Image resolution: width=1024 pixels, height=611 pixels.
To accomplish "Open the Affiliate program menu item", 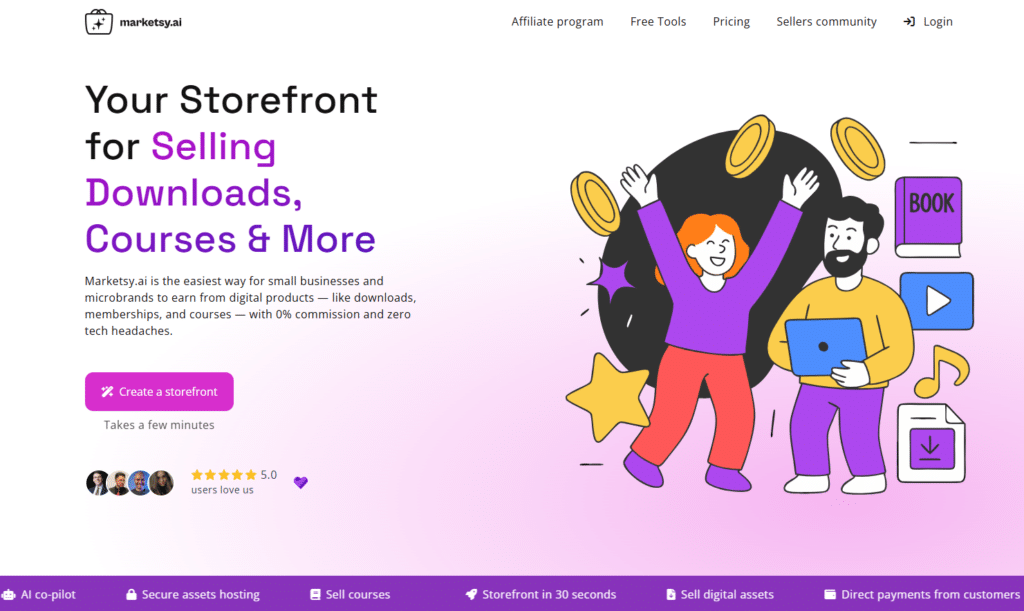I will pos(557,22).
